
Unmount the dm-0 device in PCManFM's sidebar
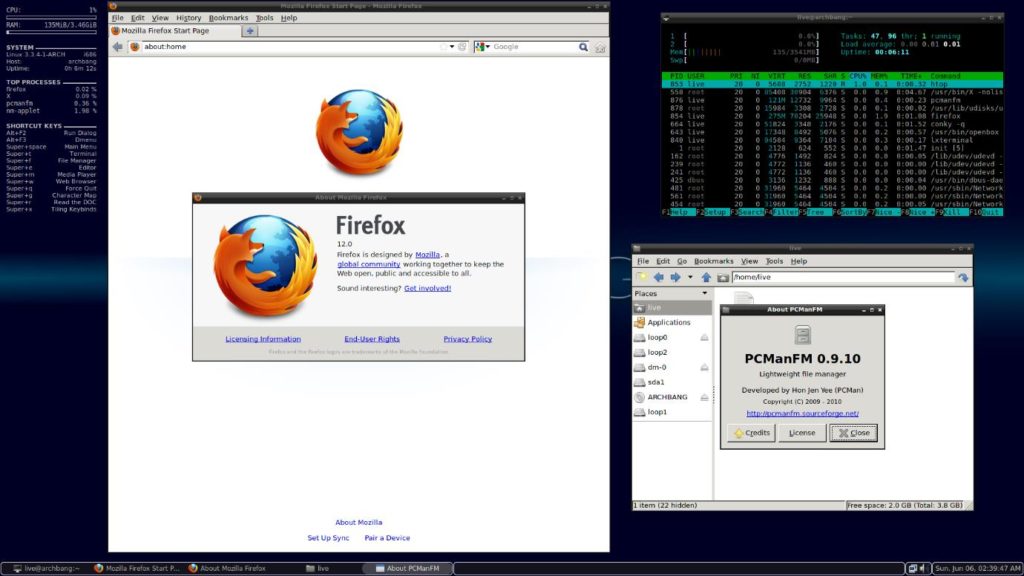click(x=705, y=366)
